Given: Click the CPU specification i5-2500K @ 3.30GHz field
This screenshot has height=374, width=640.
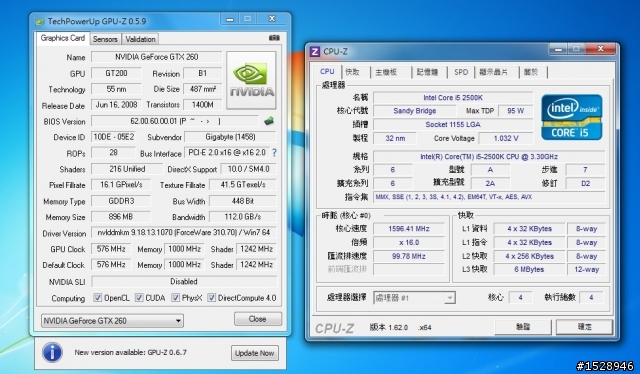Looking at the screenshot, I should [x=489, y=156].
